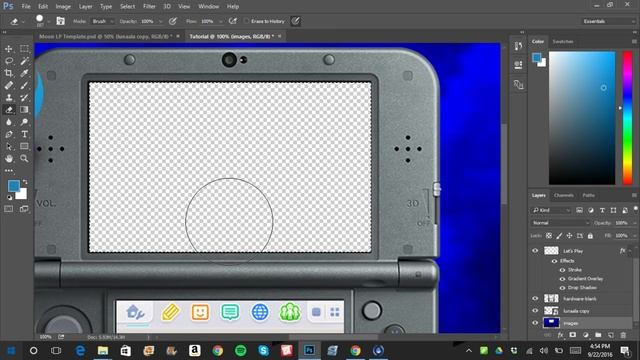Hide the Gradient Overlay effect

pyautogui.click(x=562, y=279)
